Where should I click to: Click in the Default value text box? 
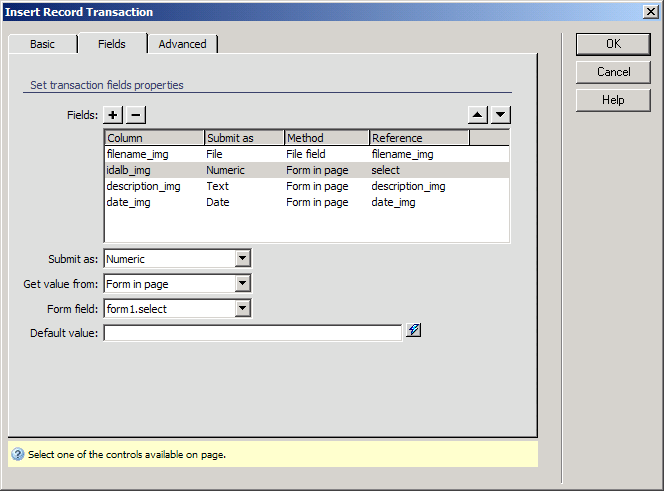(252, 333)
